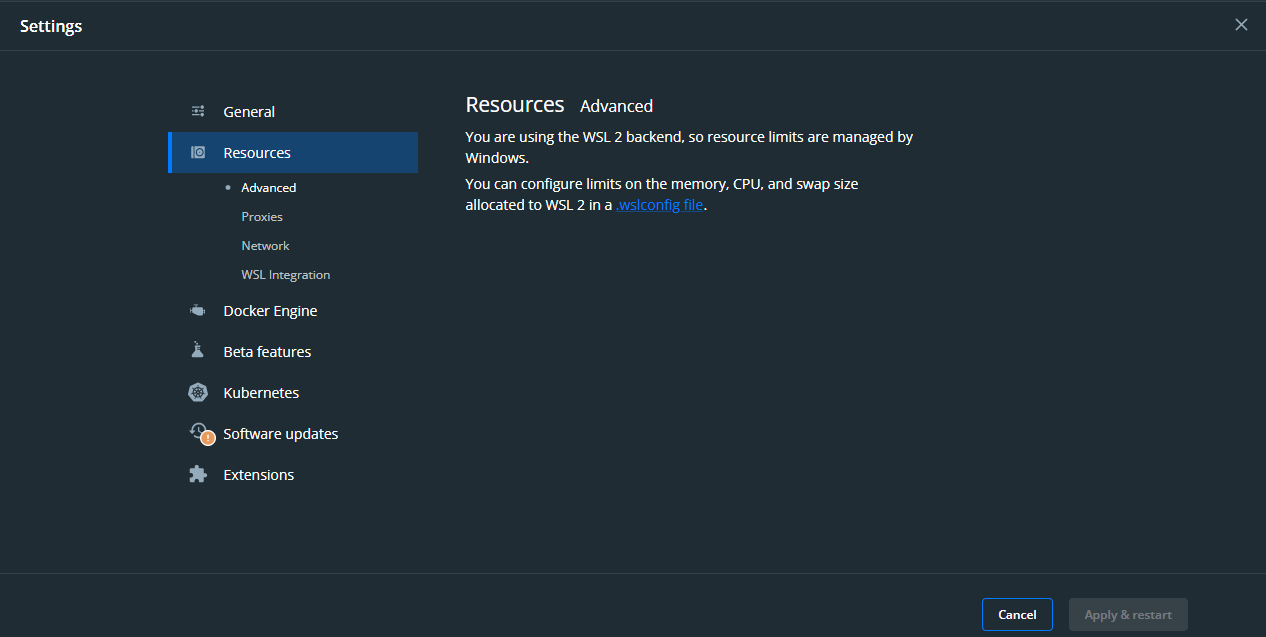Follow the .wslconfig file link
Image resolution: width=1266 pixels, height=637 pixels.
tap(660, 205)
